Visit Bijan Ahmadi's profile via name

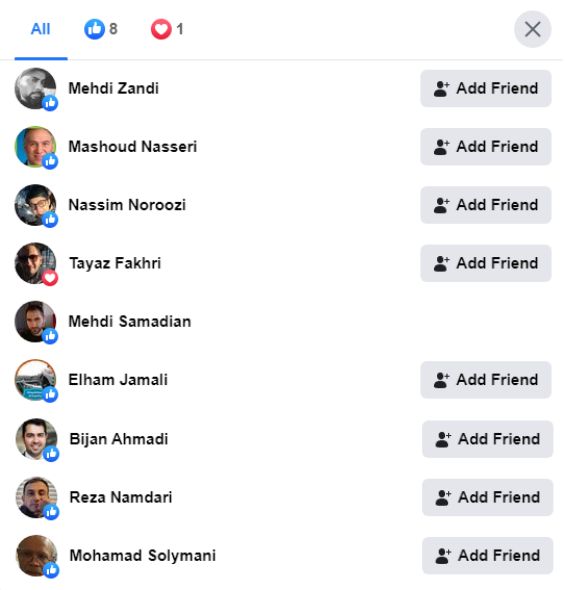[118, 439]
